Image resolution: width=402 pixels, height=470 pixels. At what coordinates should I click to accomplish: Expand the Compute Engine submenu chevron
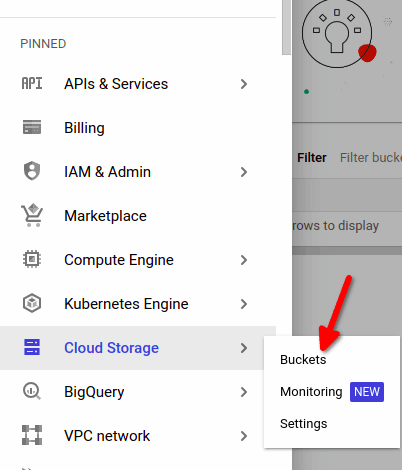tap(244, 260)
